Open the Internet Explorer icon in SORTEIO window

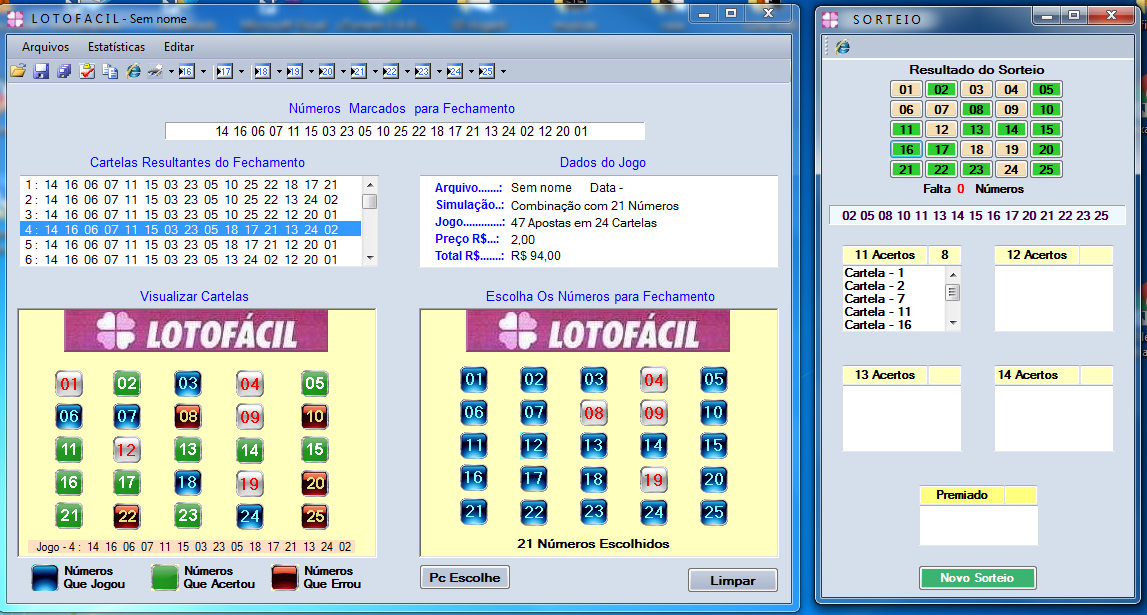click(x=843, y=47)
